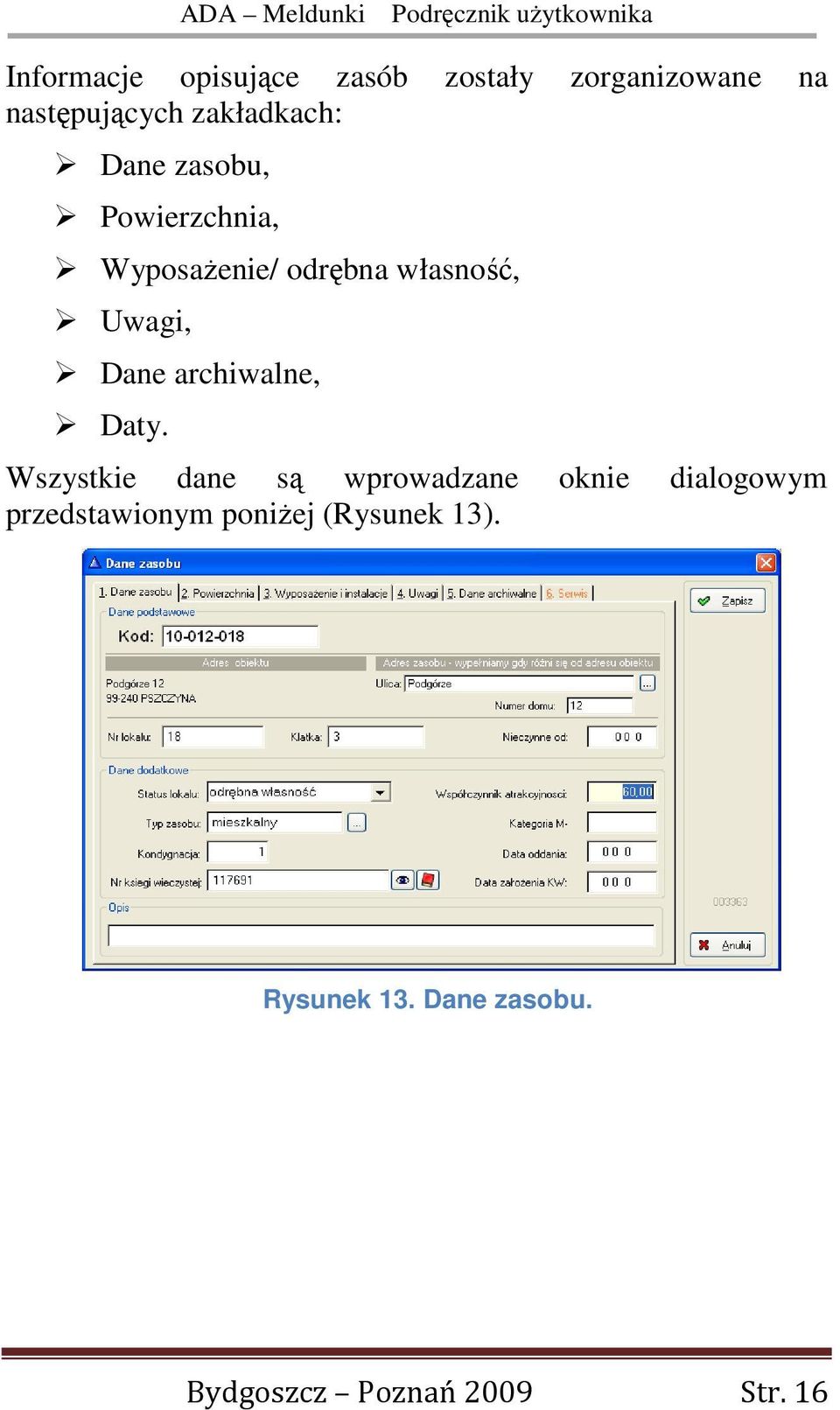Click the Współczynnik atrakcyjności field
Screen dimensions: 840x1410
[x=621, y=792]
